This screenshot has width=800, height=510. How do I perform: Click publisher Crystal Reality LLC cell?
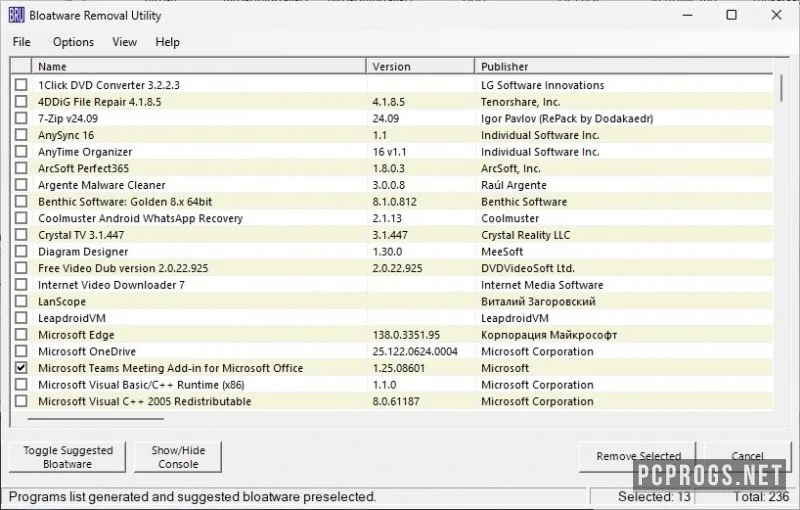click(x=526, y=235)
